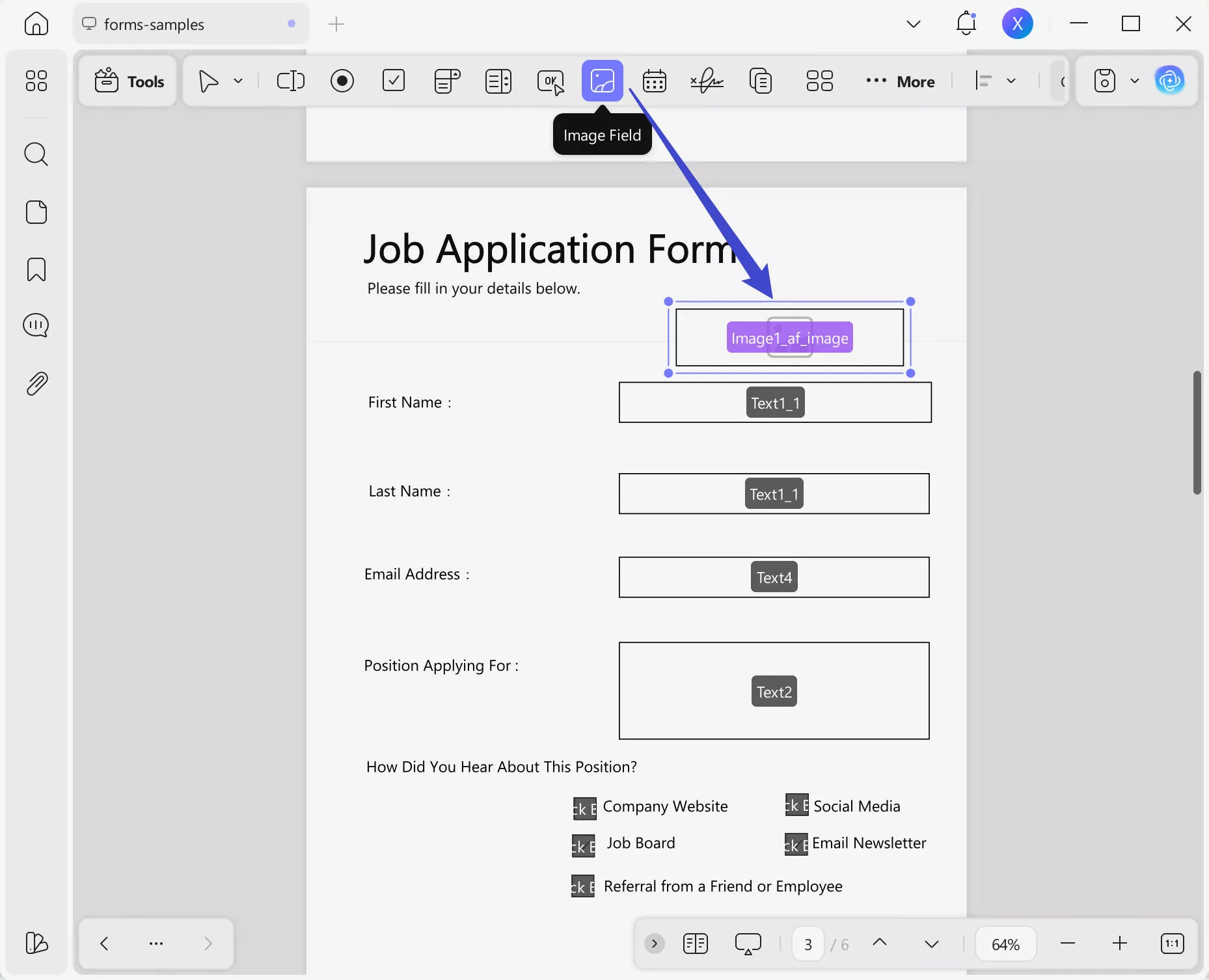The image size is (1209, 980).
Task: Add a Date field to the form
Action: [x=655, y=81]
